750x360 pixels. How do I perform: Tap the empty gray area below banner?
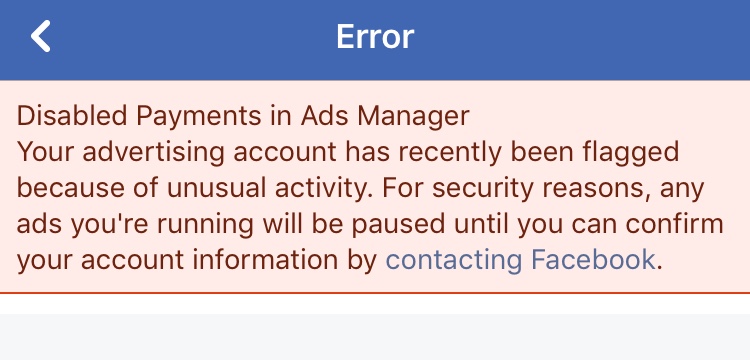(x=375, y=337)
